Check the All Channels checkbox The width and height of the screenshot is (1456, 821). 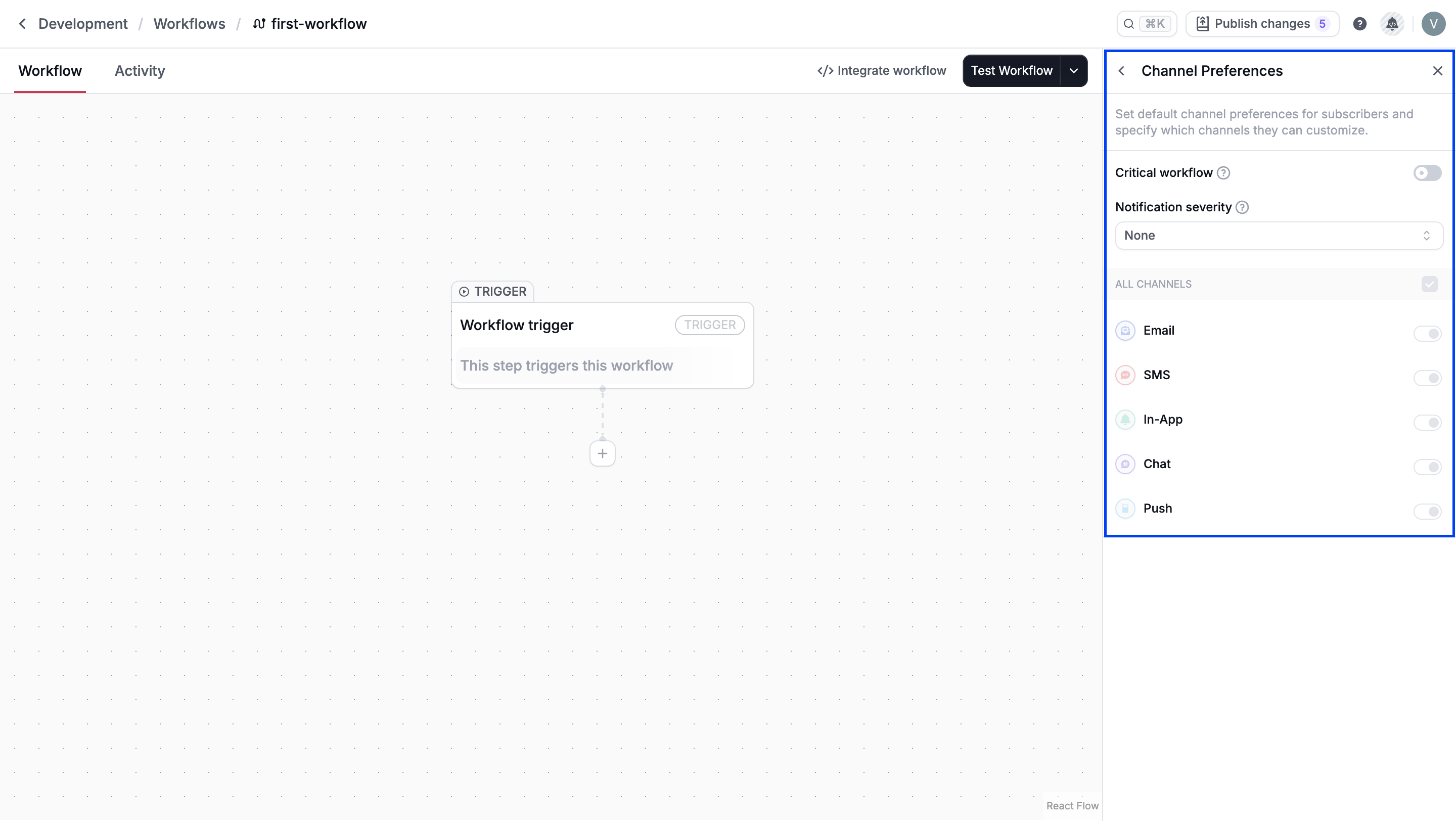click(x=1429, y=284)
